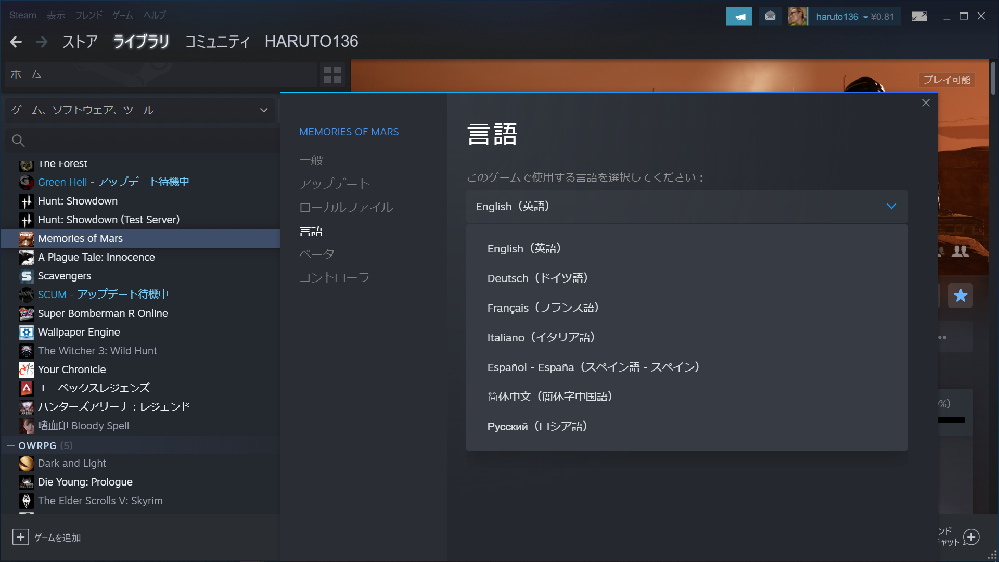The width and height of the screenshot is (999, 562).
Task: Open the 表示 (View) menu
Action: click(x=55, y=15)
